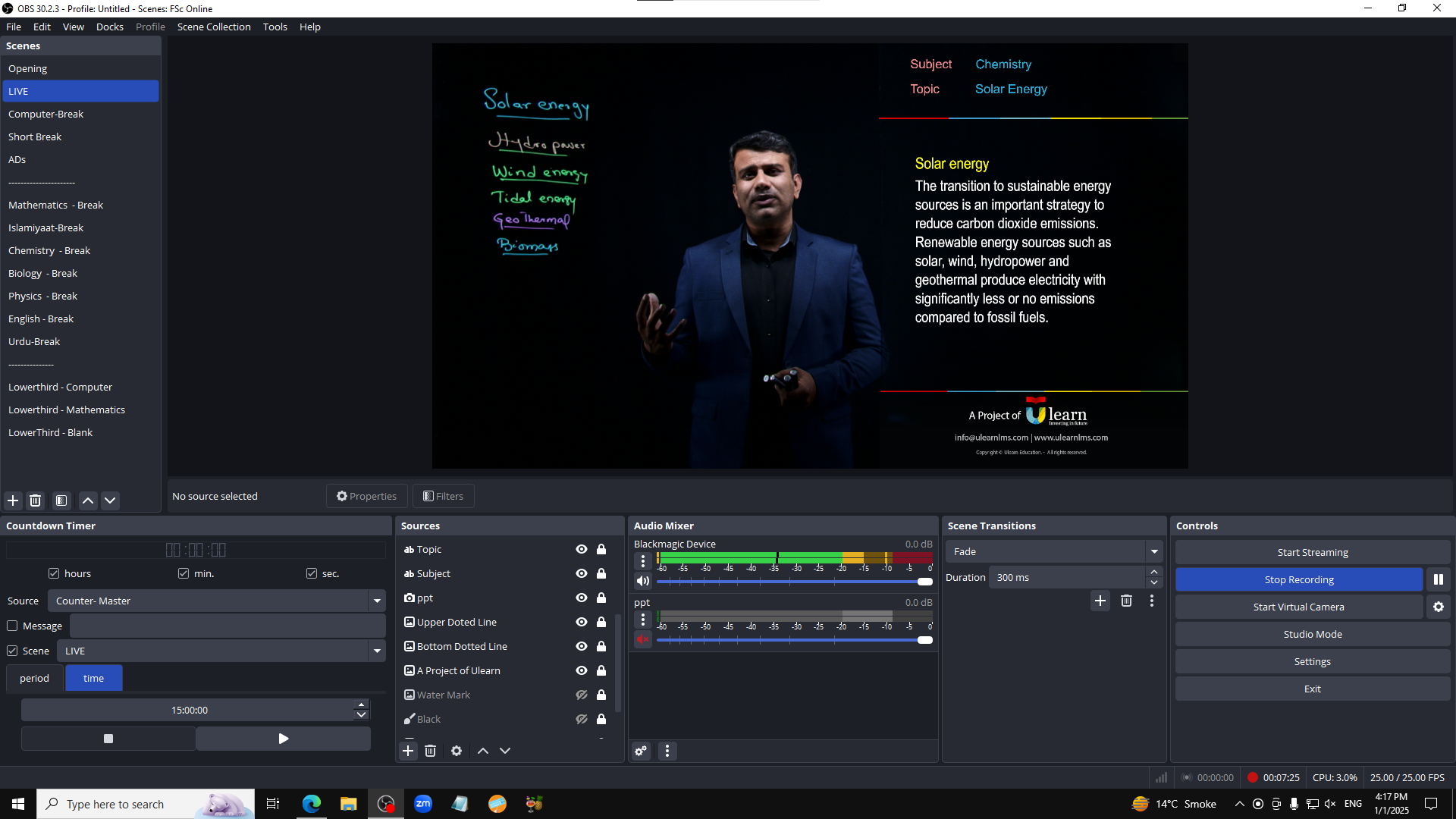The width and height of the screenshot is (1456, 819).
Task: Switch to period tab in Countdown Timer
Action: [x=34, y=678]
